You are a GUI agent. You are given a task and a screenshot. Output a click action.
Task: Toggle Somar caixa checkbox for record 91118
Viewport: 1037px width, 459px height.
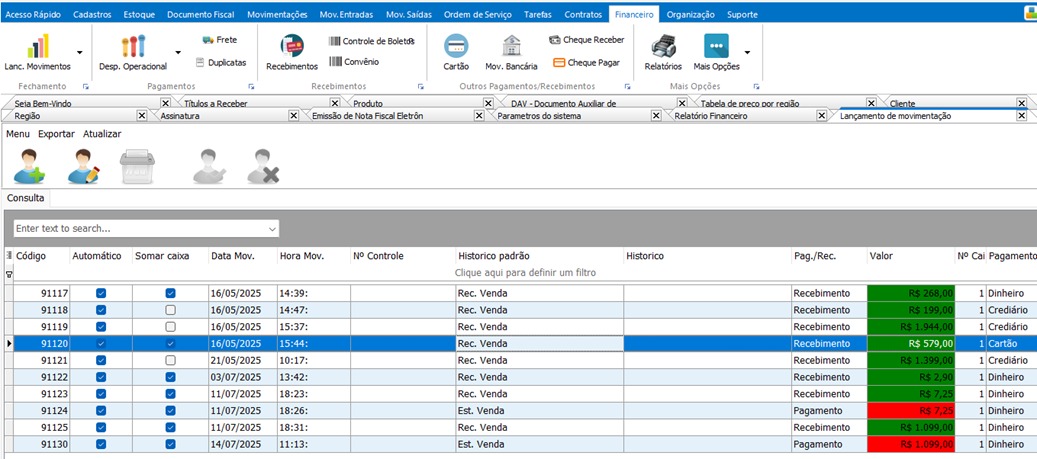(170, 310)
